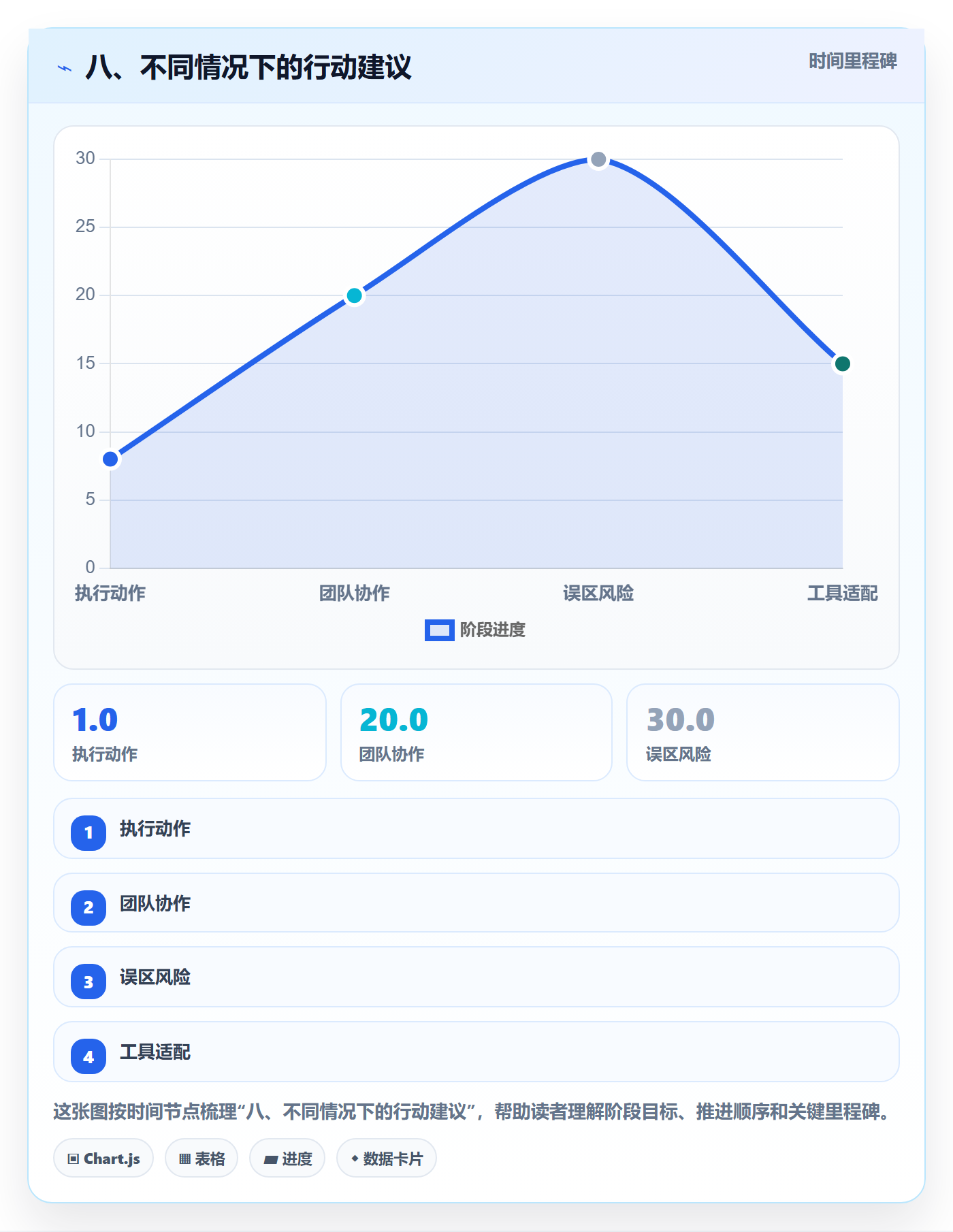Click the title 八、不同情况下的行动建议

[248, 67]
